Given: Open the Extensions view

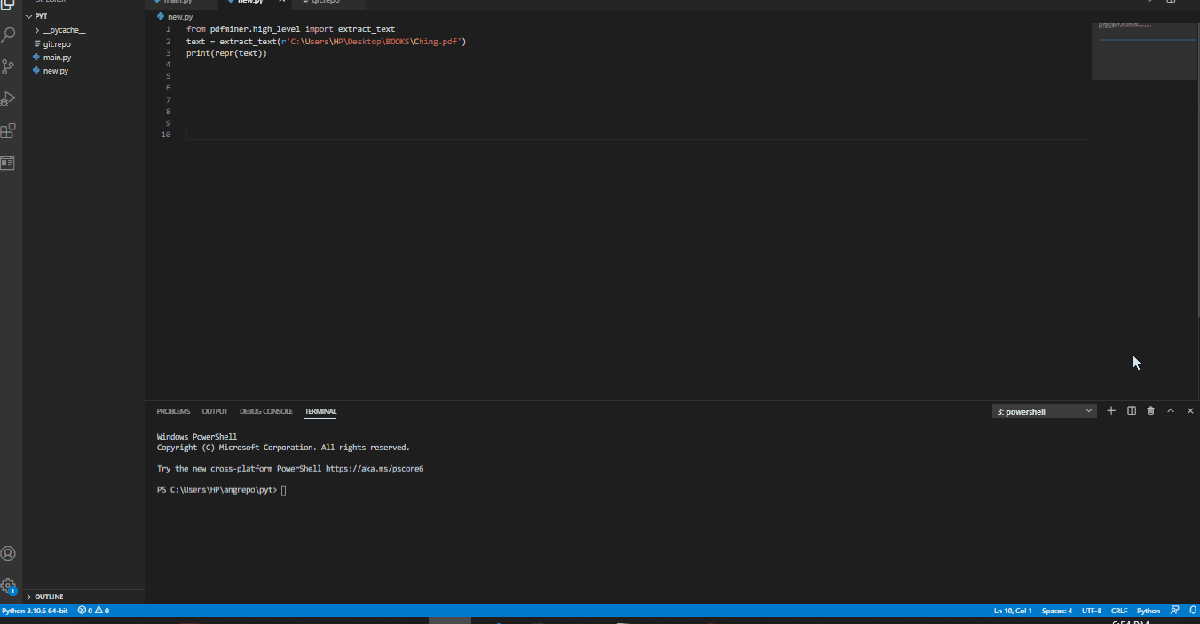Looking at the screenshot, I should pos(9,131).
